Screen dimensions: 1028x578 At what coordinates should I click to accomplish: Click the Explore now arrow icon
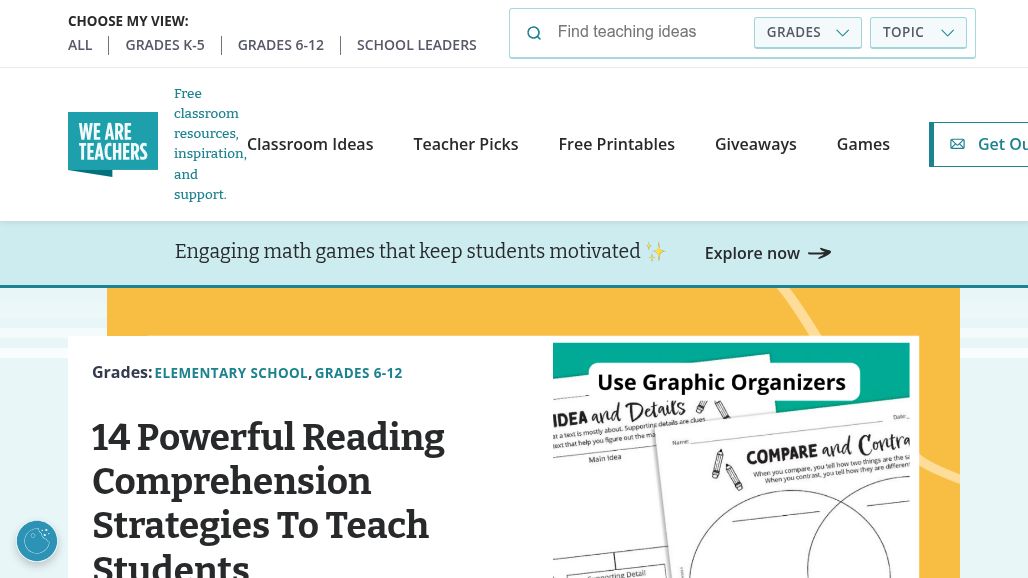820,253
